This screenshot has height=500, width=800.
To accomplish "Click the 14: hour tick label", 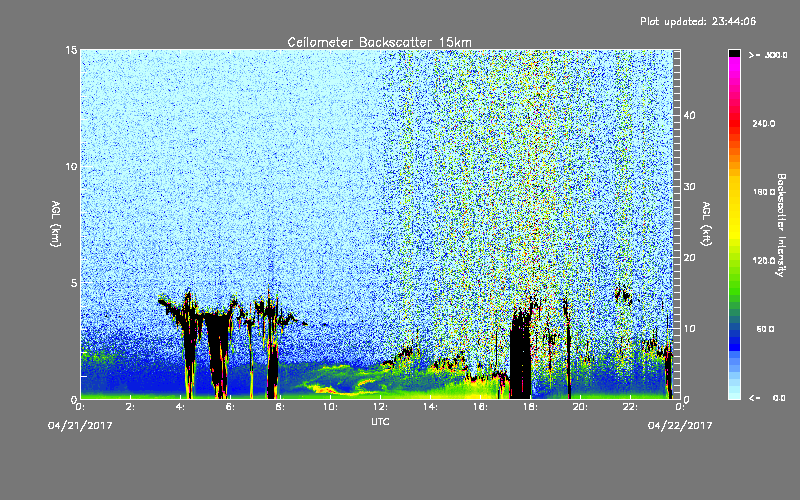I will (430, 407).
